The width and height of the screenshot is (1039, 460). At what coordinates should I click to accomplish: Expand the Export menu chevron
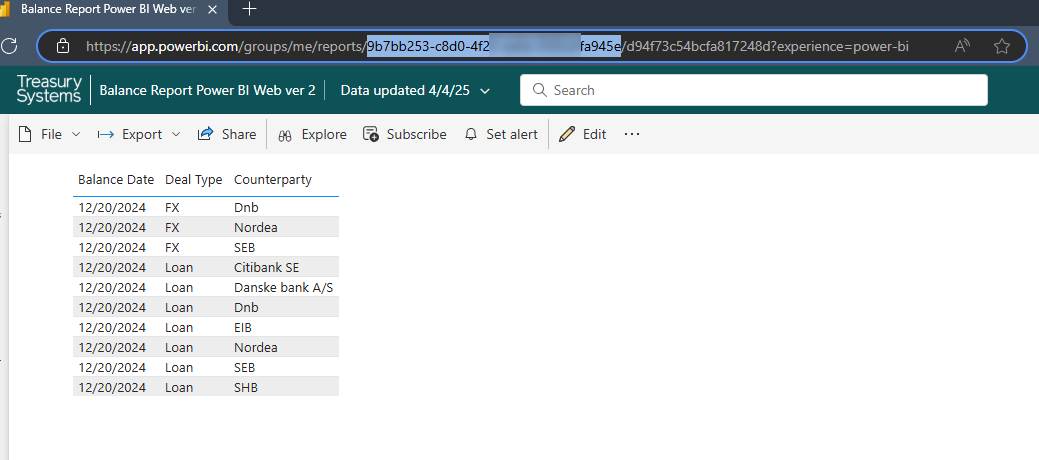pos(176,134)
